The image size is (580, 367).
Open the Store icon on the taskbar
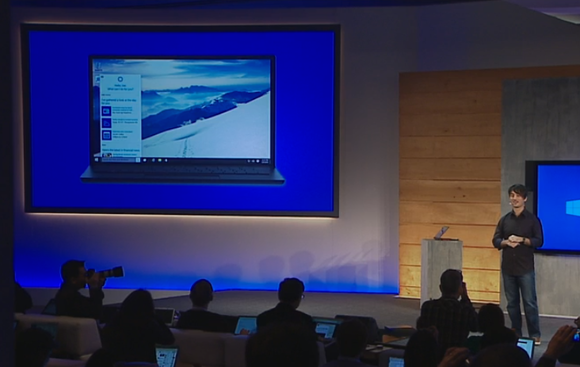coord(166,160)
